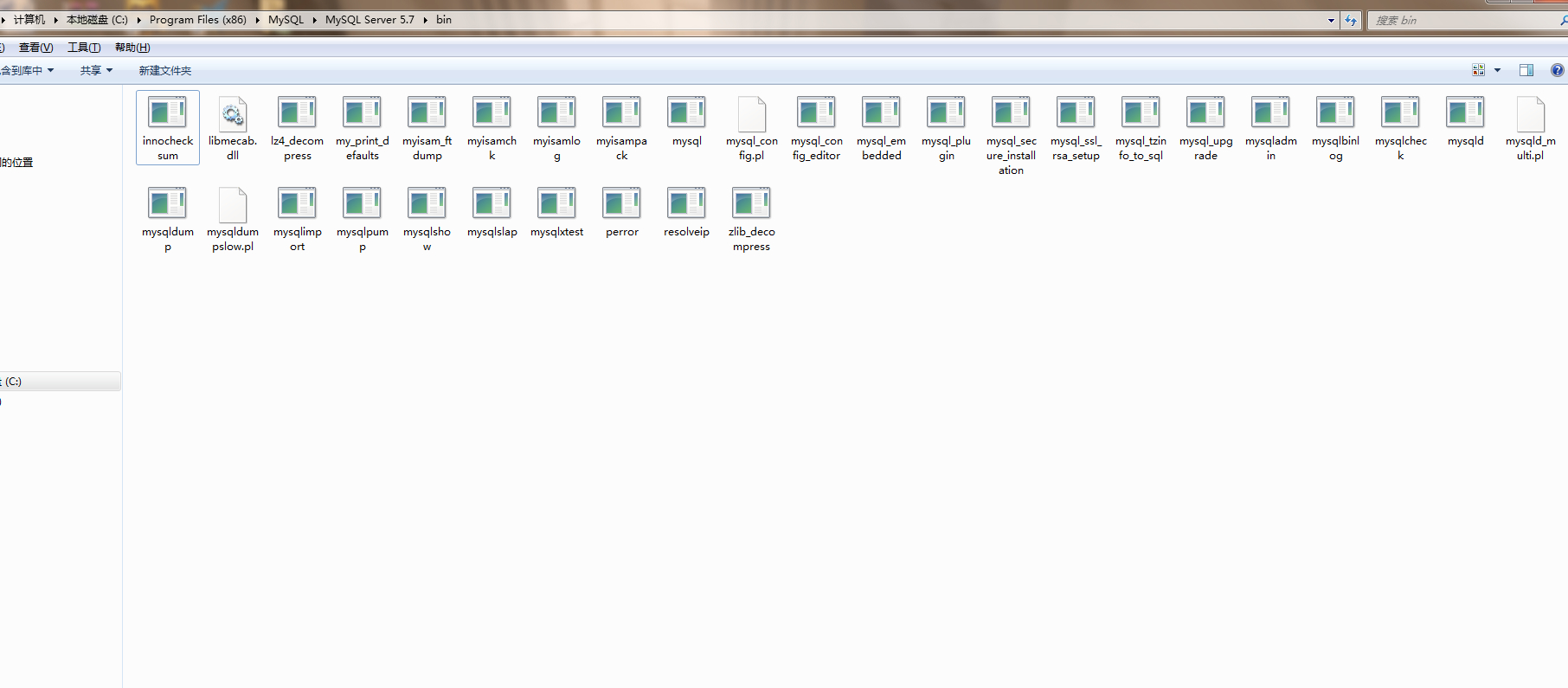Select the mysqlxtest icon
Screen dimensions: 1568x688
click(557, 204)
